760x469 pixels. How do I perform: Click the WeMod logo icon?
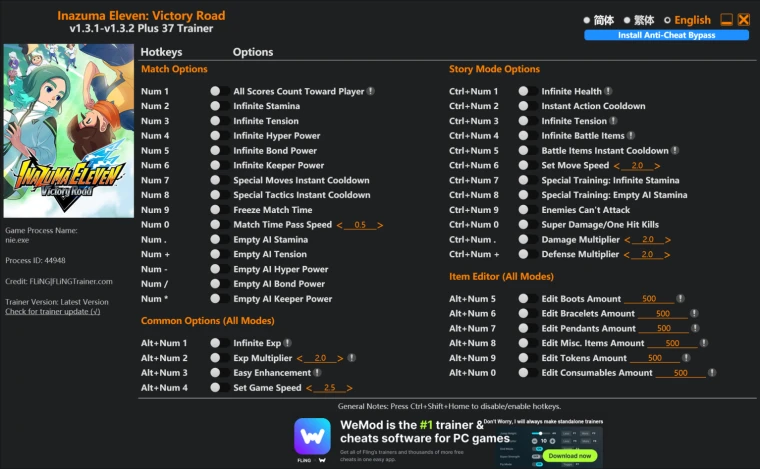coord(312,437)
